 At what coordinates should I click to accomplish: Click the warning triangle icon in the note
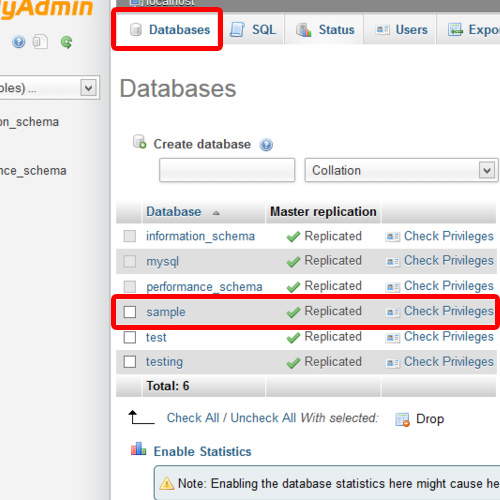167,483
